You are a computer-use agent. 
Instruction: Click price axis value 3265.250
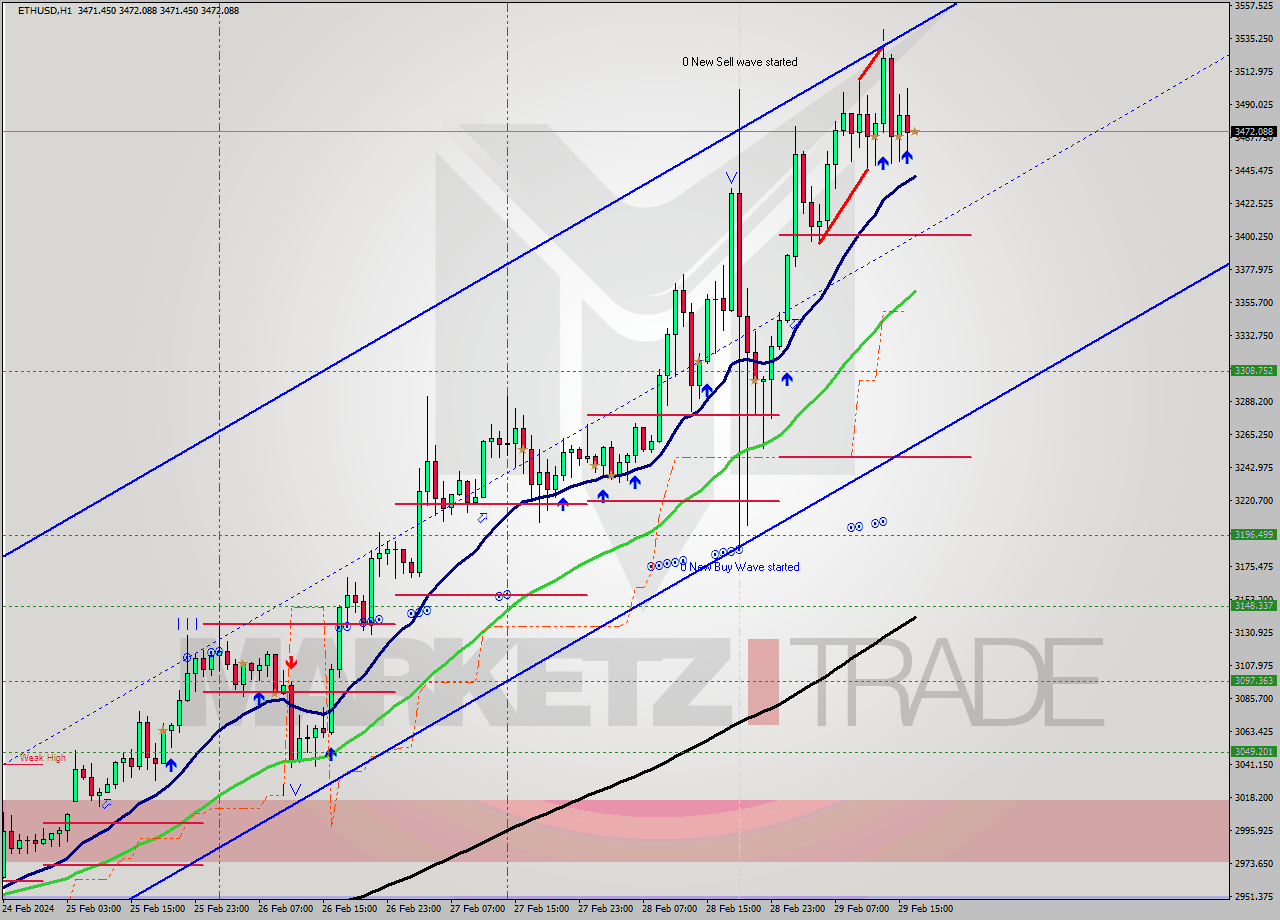click(1253, 435)
